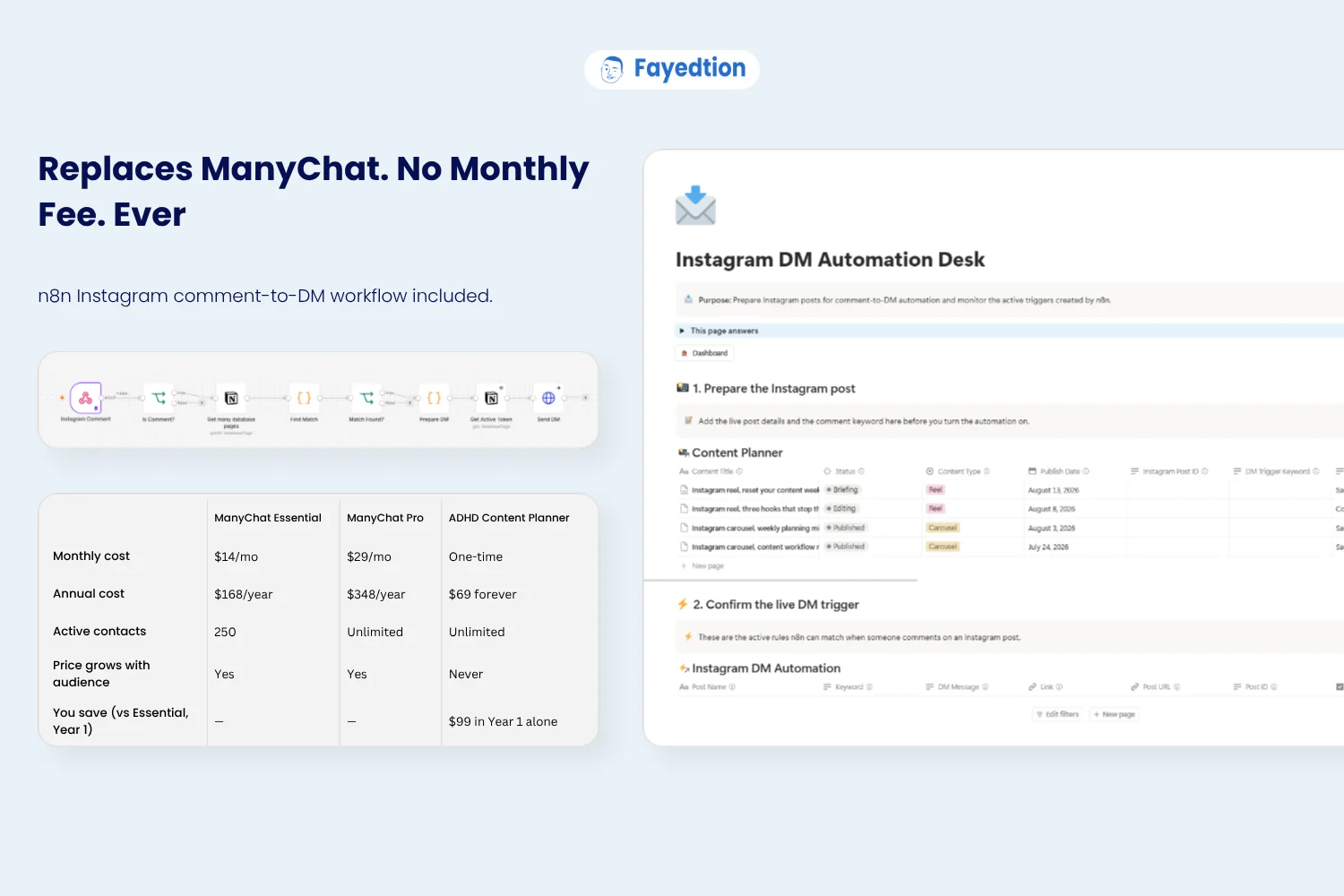Click the 'July 24, 2026' date cell

coord(1048,547)
